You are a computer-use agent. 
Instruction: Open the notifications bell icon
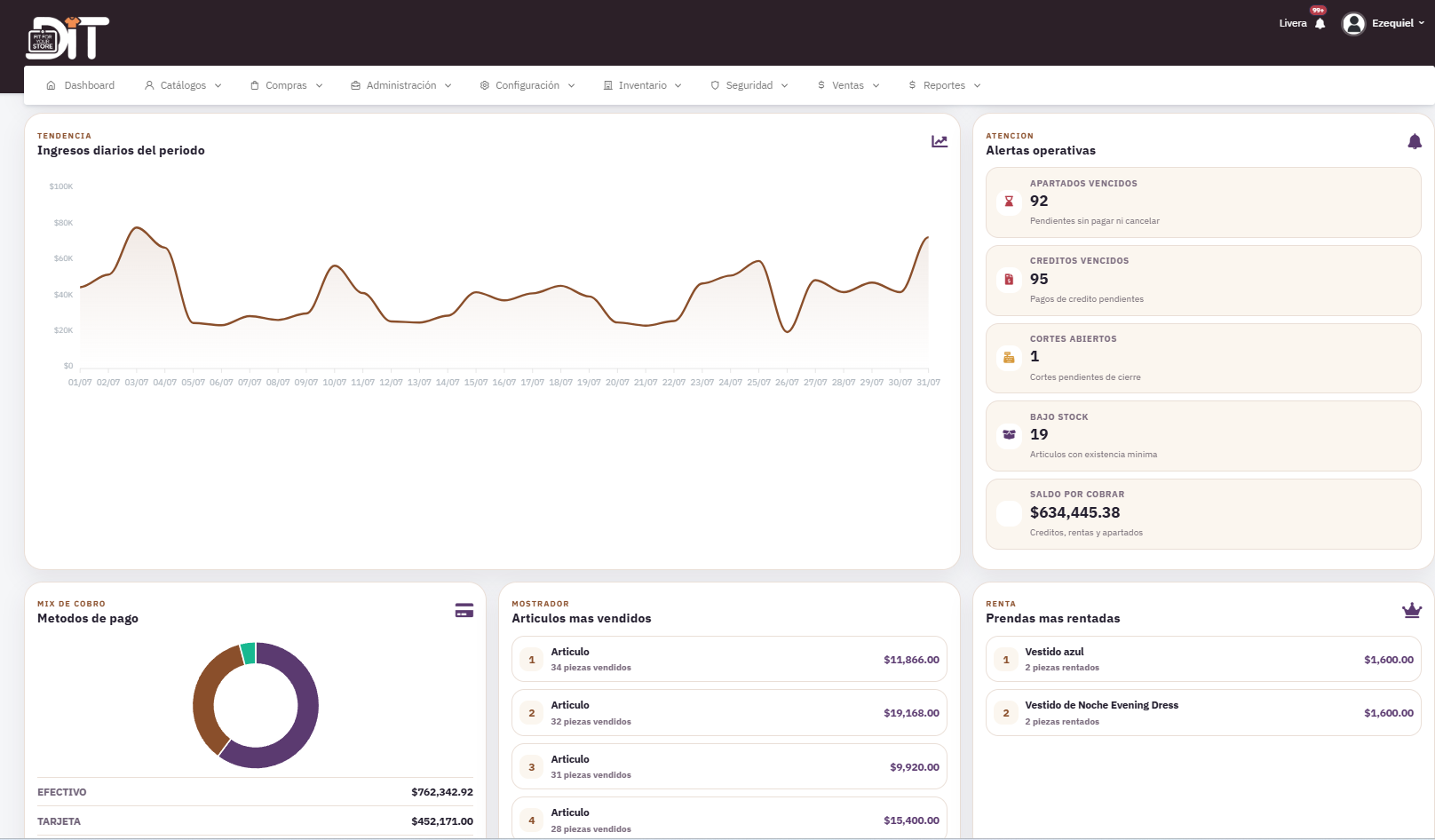(1320, 24)
